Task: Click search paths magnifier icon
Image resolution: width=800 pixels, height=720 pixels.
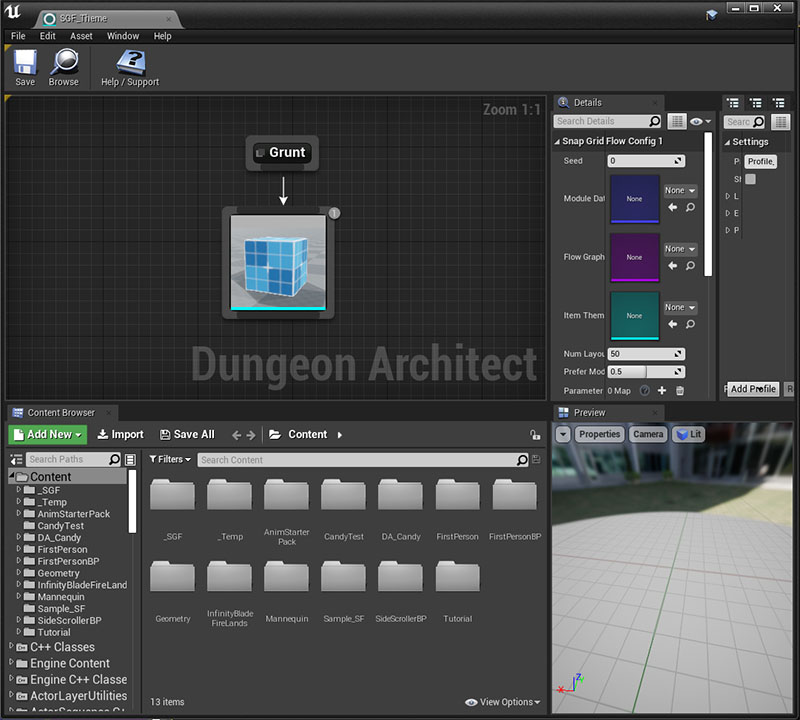Action: [x=115, y=459]
